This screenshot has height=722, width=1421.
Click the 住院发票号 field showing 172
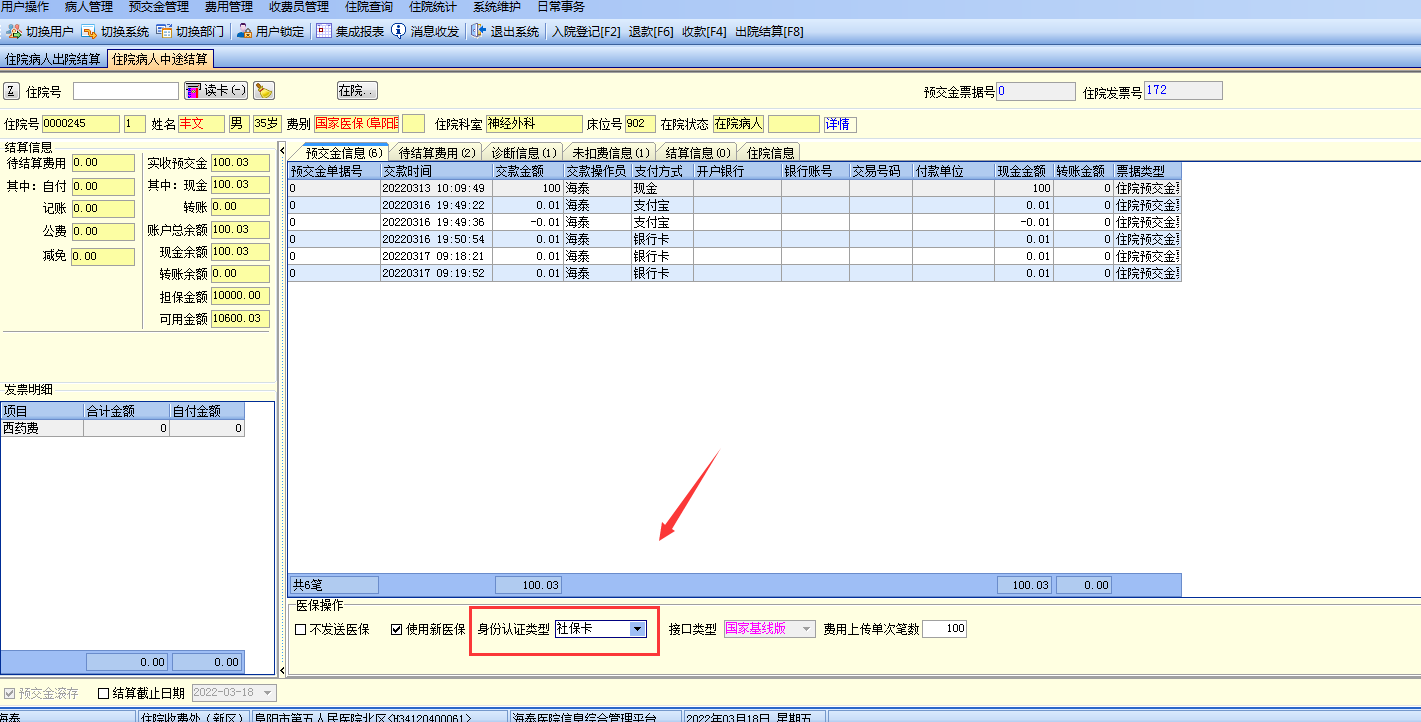(1183, 91)
